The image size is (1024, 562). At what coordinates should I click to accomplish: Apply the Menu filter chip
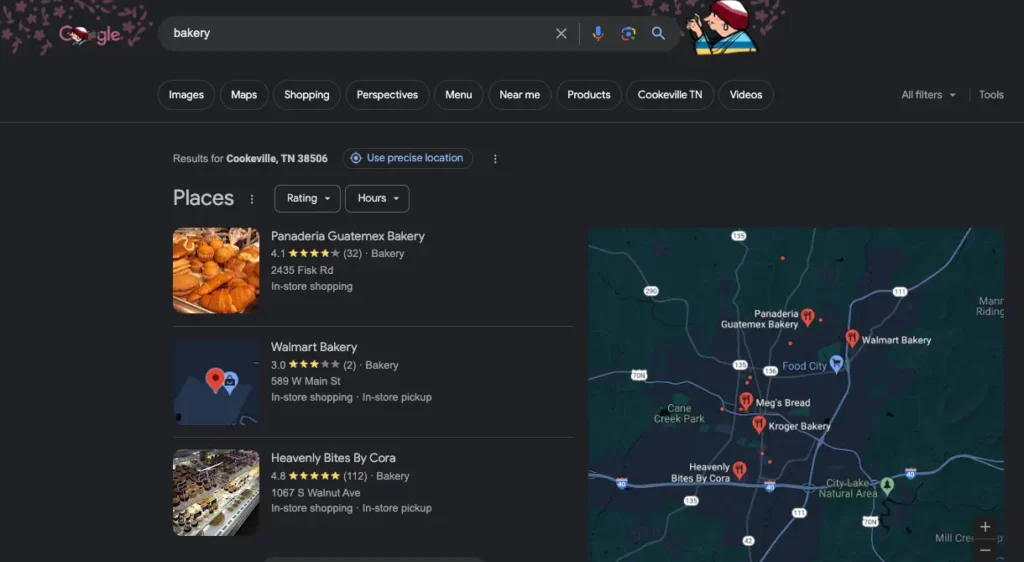(458, 95)
